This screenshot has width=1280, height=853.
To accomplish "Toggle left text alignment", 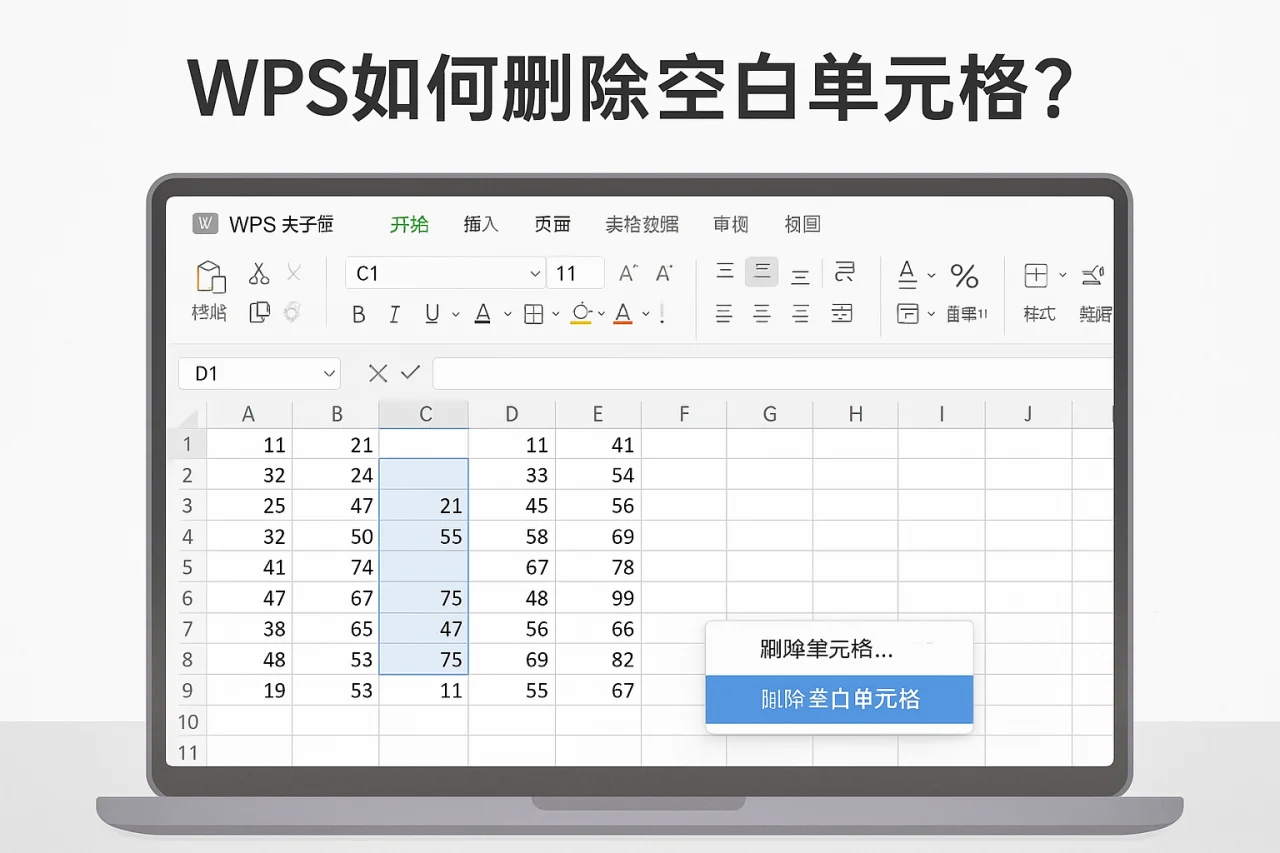I will (725, 313).
